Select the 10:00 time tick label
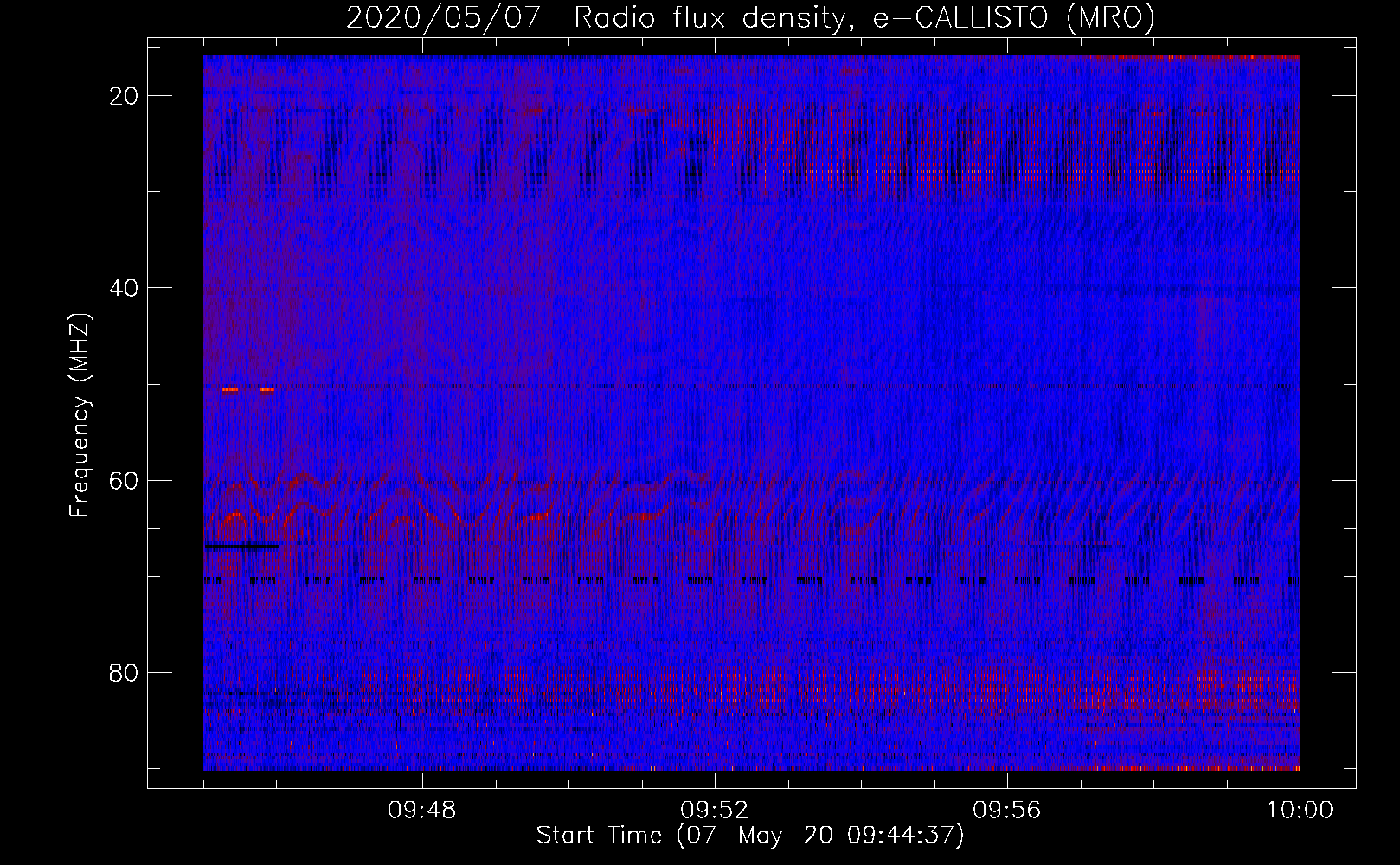The height and width of the screenshot is (865, 1400). 1300,811
